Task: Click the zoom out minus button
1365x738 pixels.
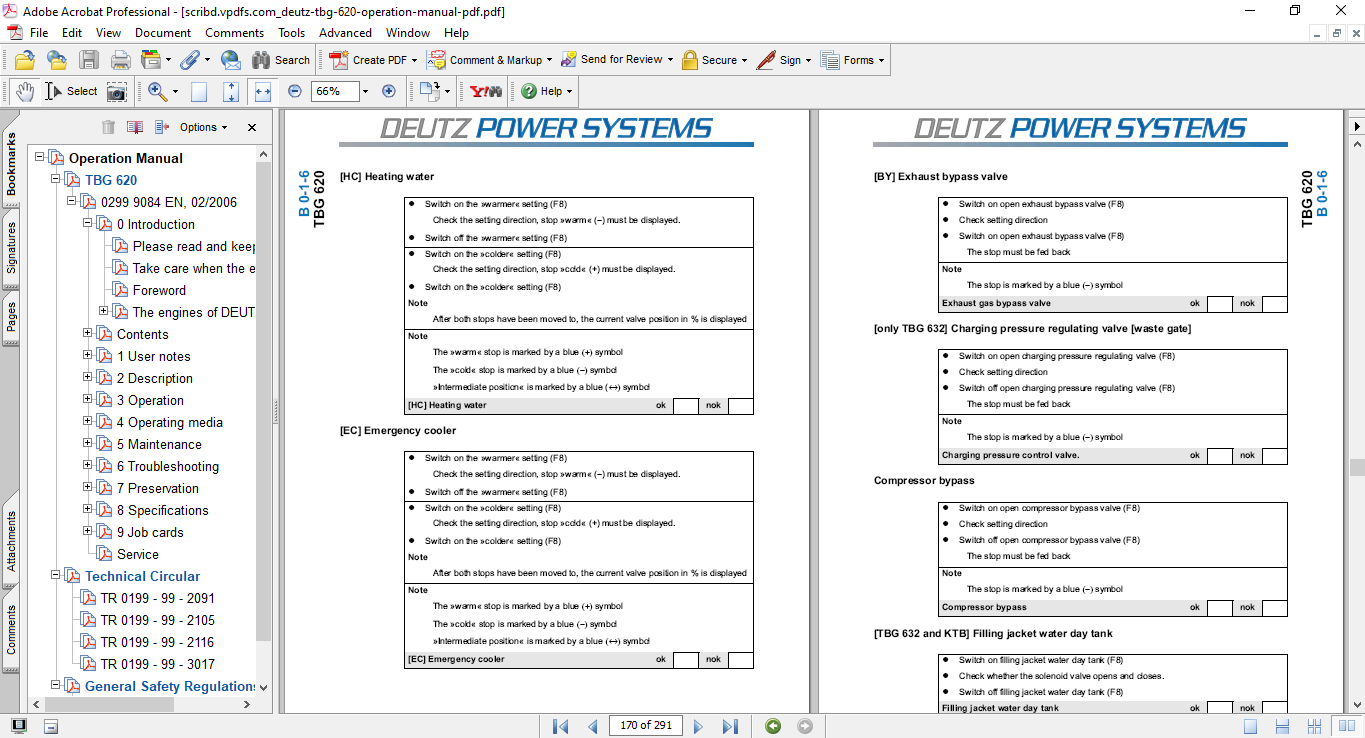Action: point(295,91)
